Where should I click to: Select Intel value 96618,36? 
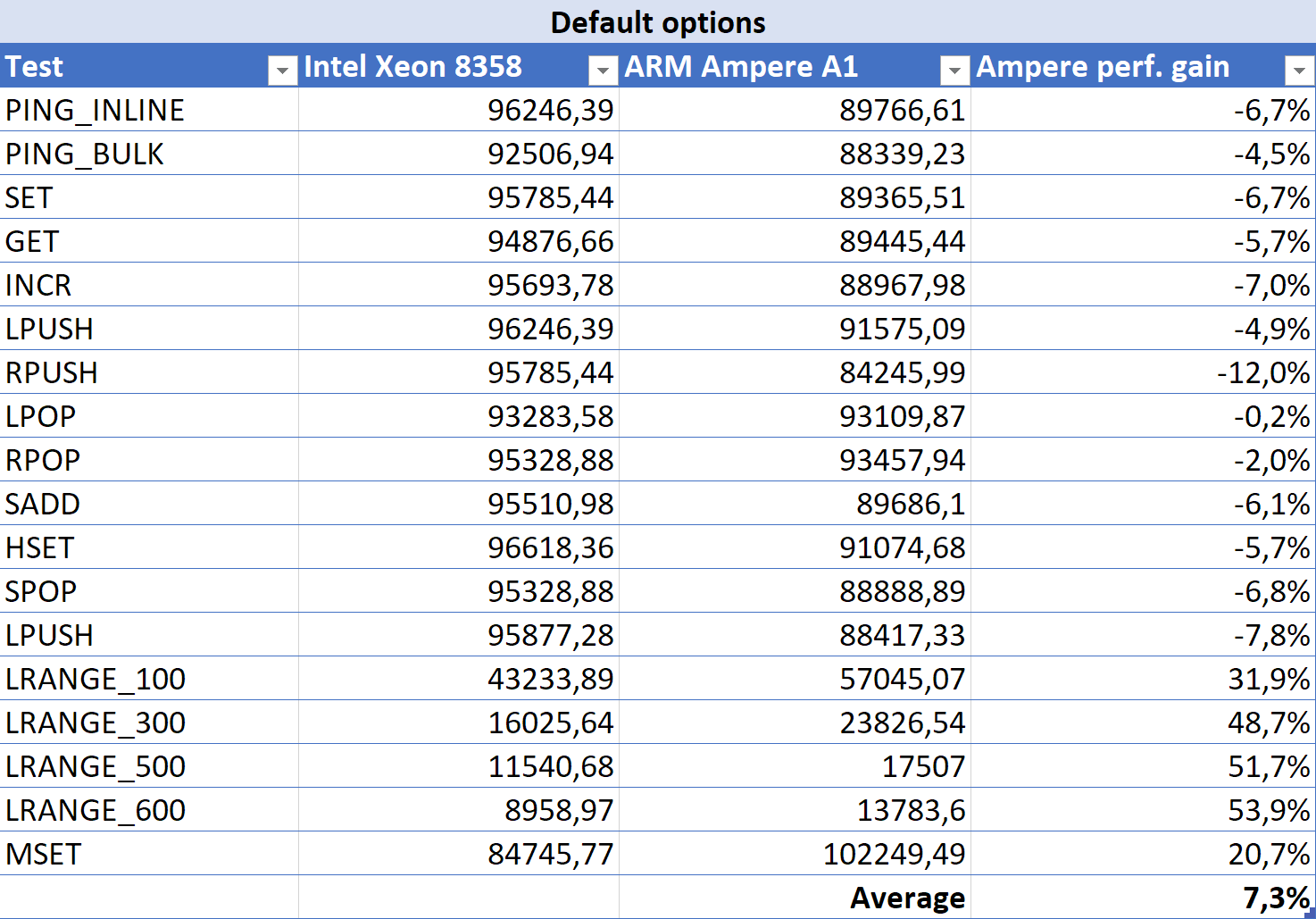(x=459, y=547)
